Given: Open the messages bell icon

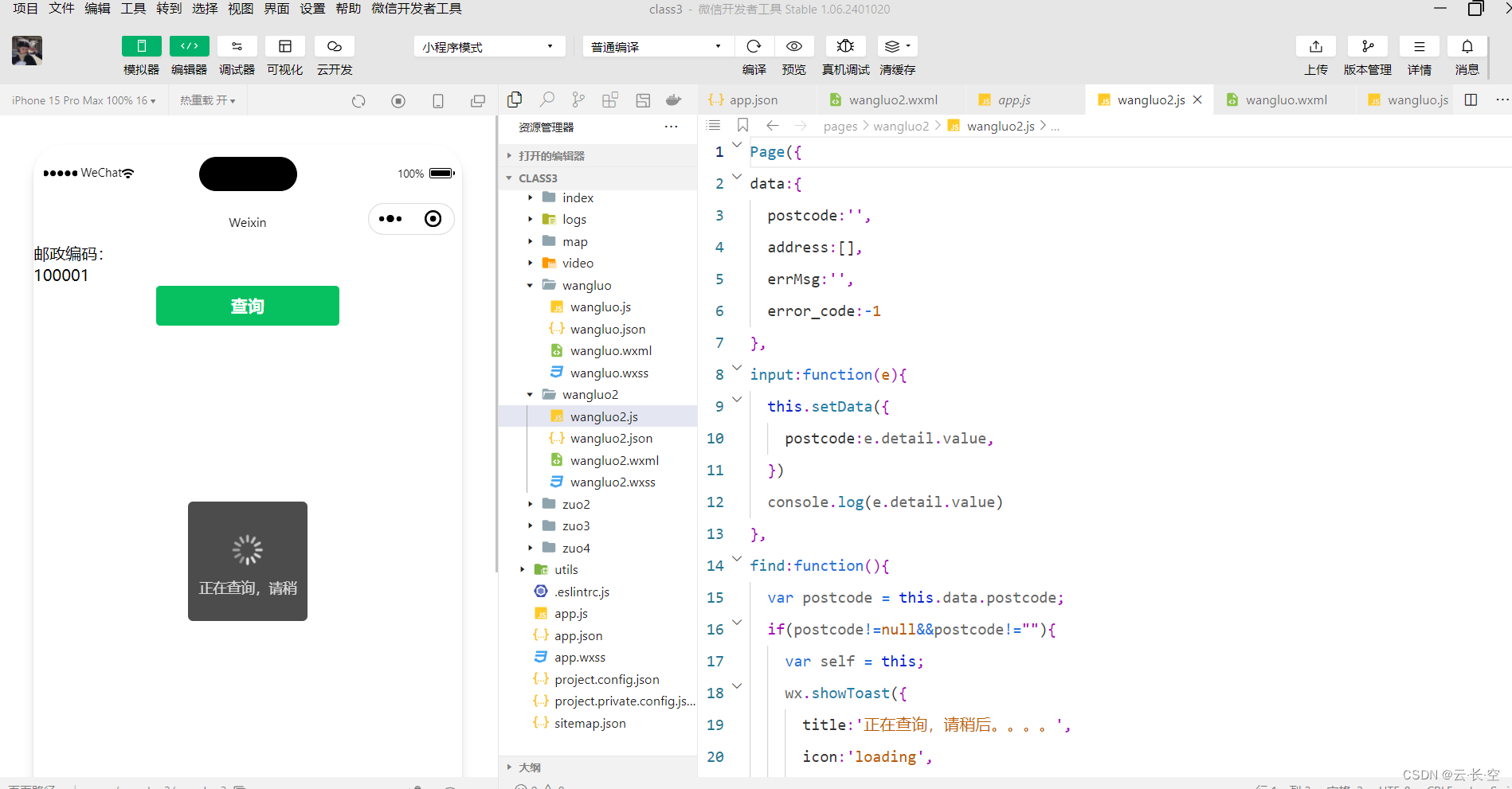Looking at the screenshot, I should tap(1467, 46).
